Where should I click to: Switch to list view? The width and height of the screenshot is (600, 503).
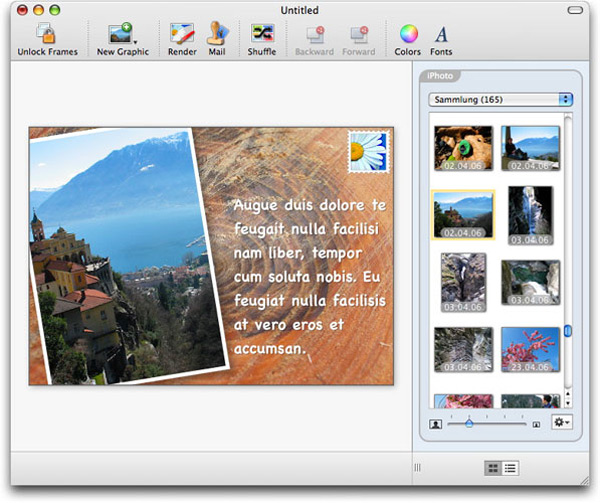coord(510,468)
